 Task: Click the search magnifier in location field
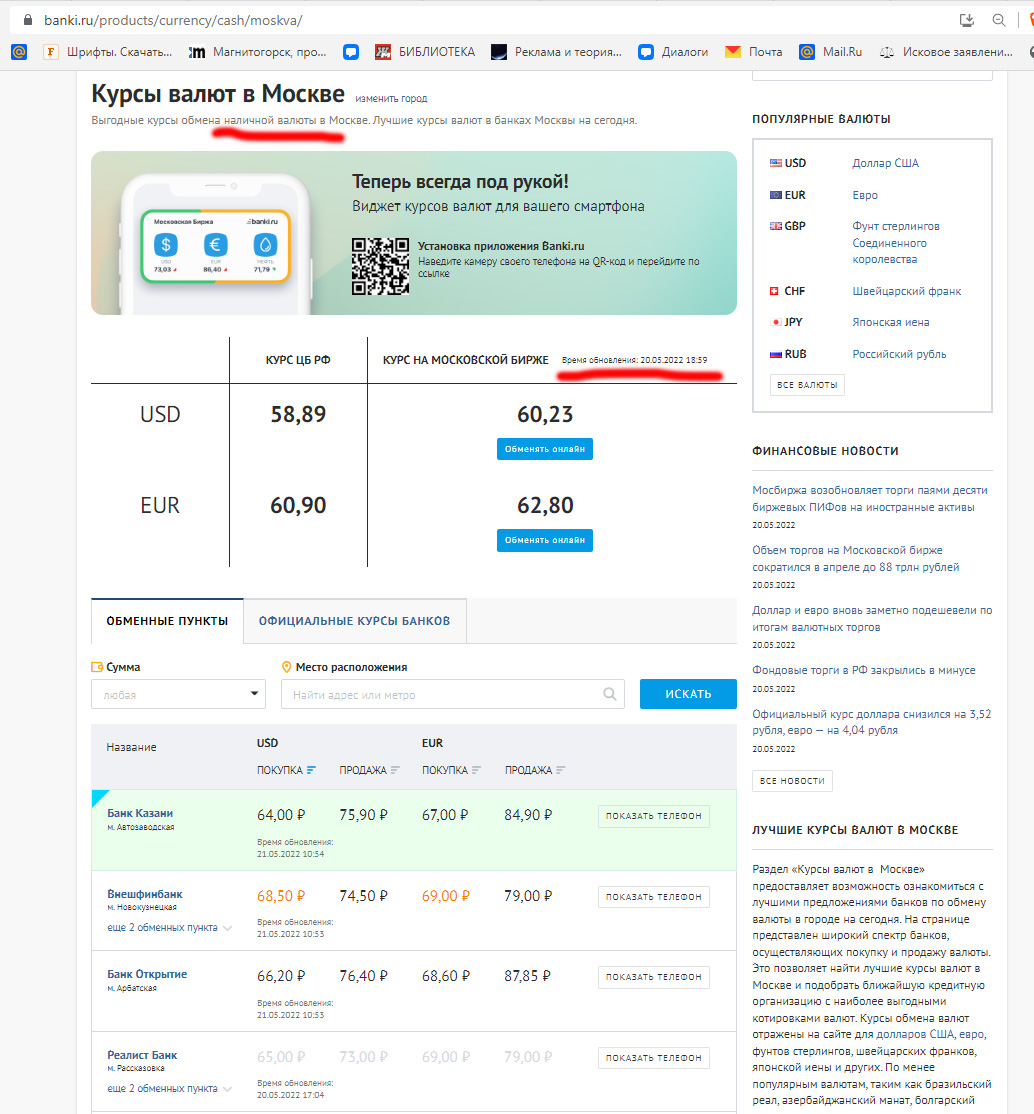click(x=610, y=694)
